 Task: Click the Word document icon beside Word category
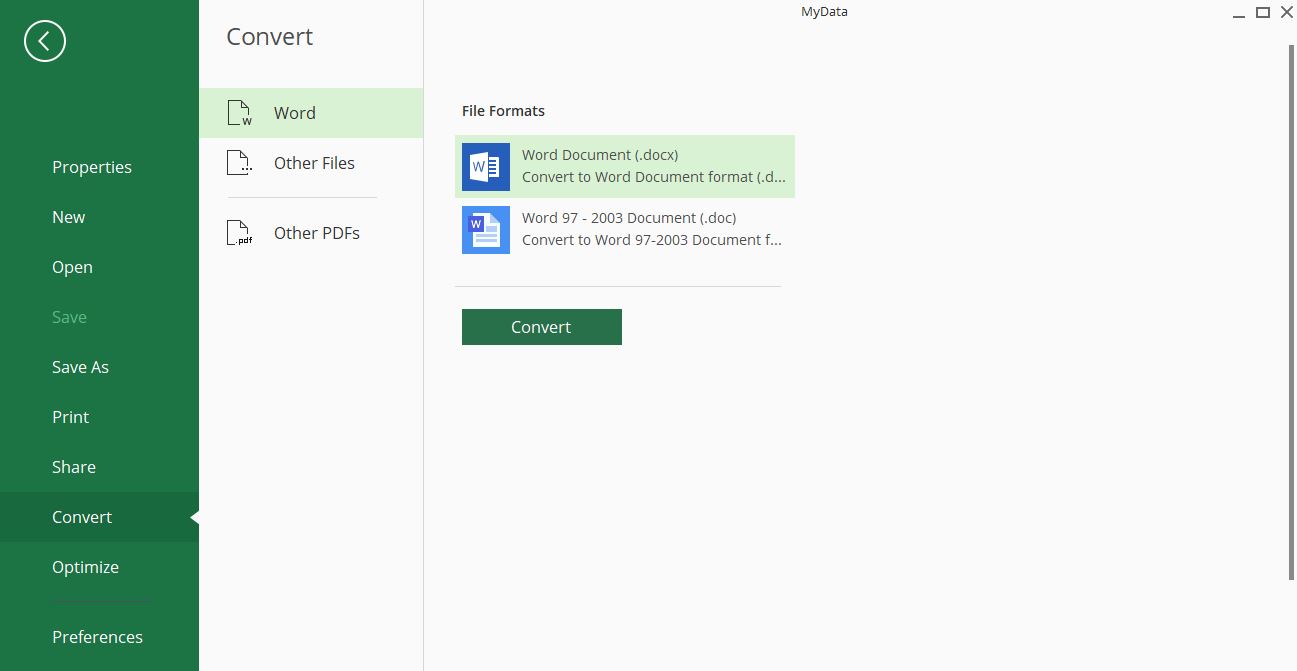pos(239,112)
